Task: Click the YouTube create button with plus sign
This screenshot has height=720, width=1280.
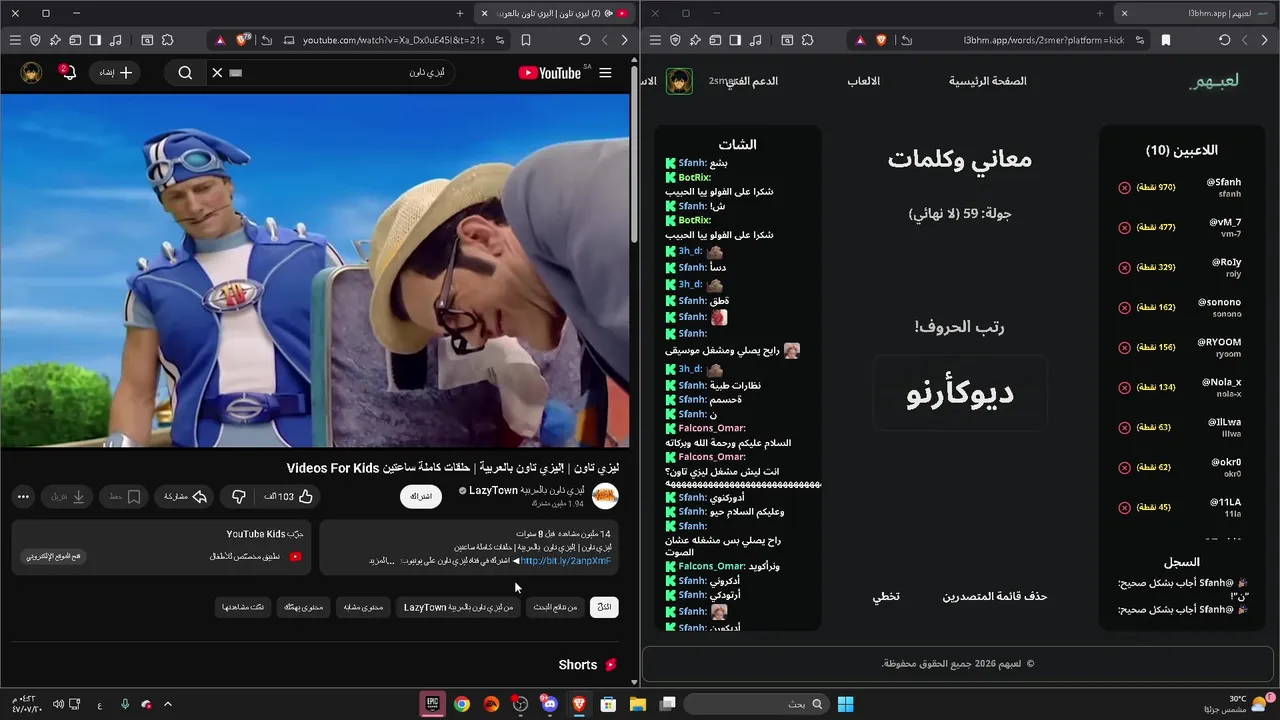Action: 114,73
